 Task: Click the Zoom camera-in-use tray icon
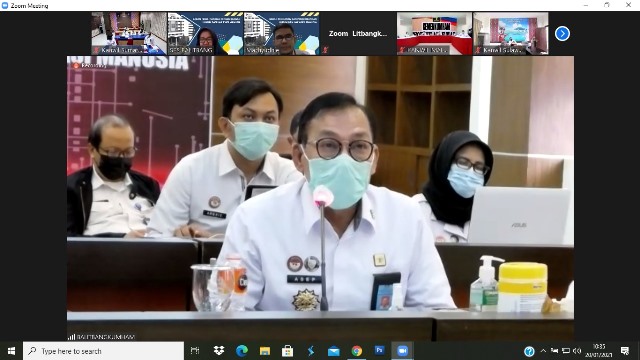click(x=554, y=351)
